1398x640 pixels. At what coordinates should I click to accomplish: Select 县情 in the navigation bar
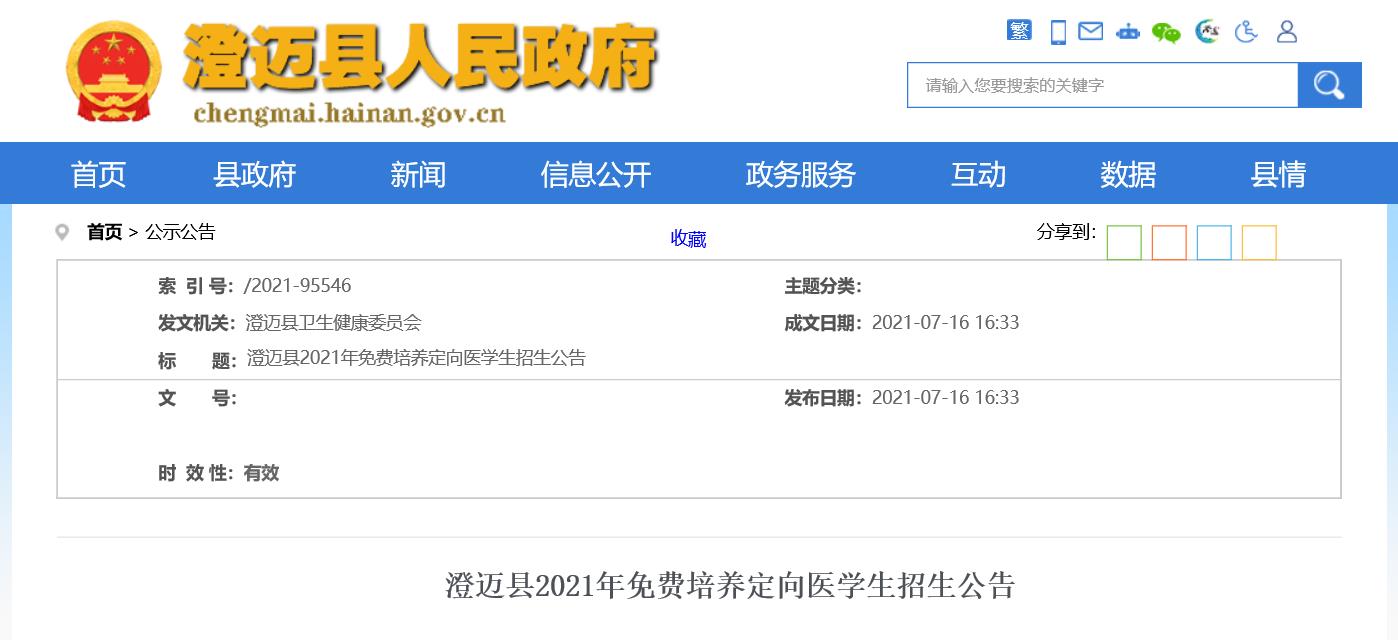coord(1278,174)
